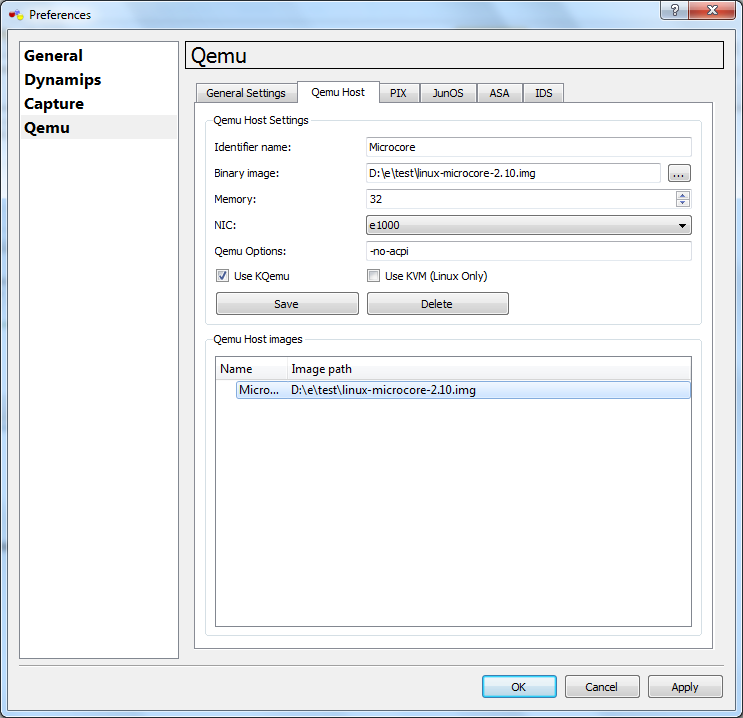Click the Name column header
Image resolution: width=743 pixels, height=718 pixels.
[x=252, y=369]
